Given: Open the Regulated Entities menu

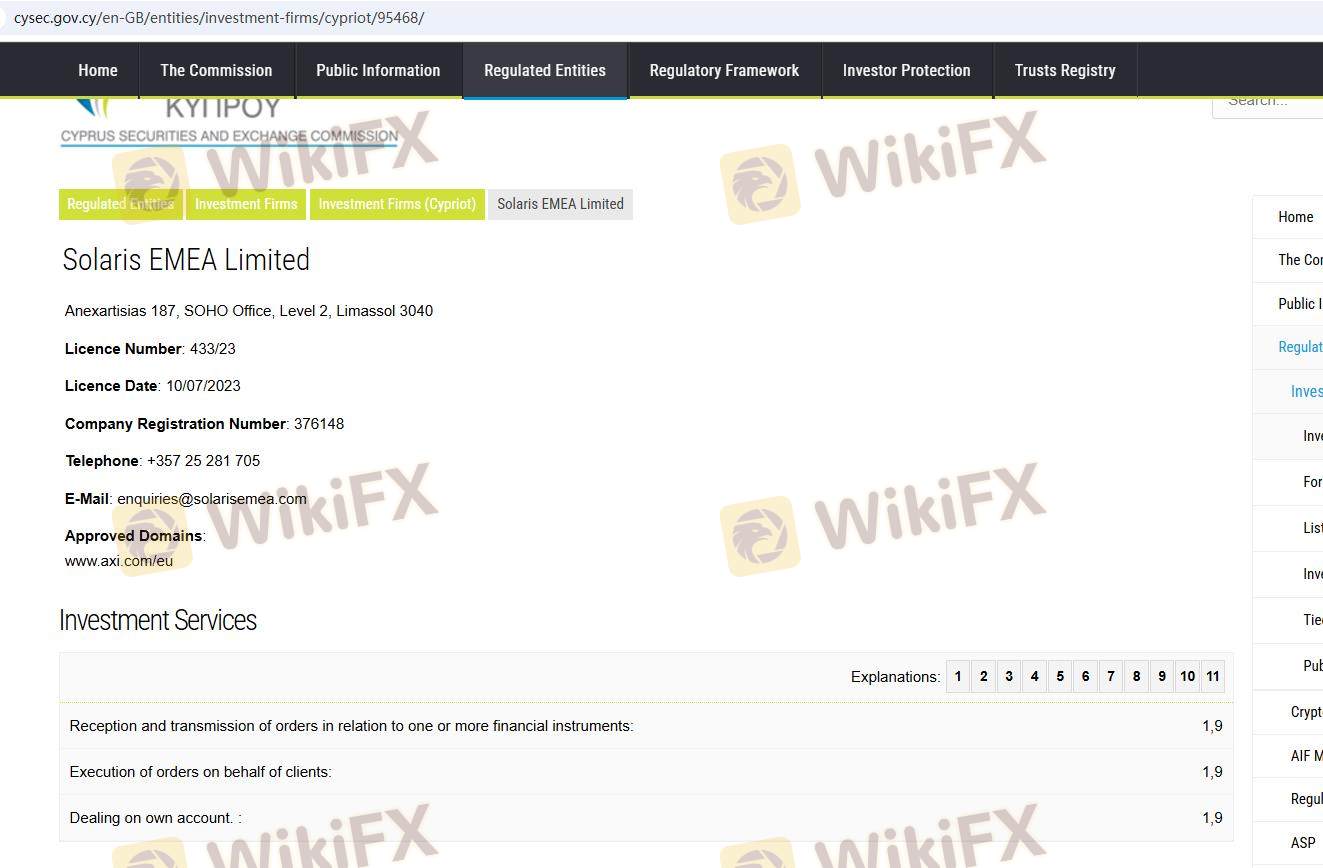Looking at the screenshot, I should click(545, 70).
